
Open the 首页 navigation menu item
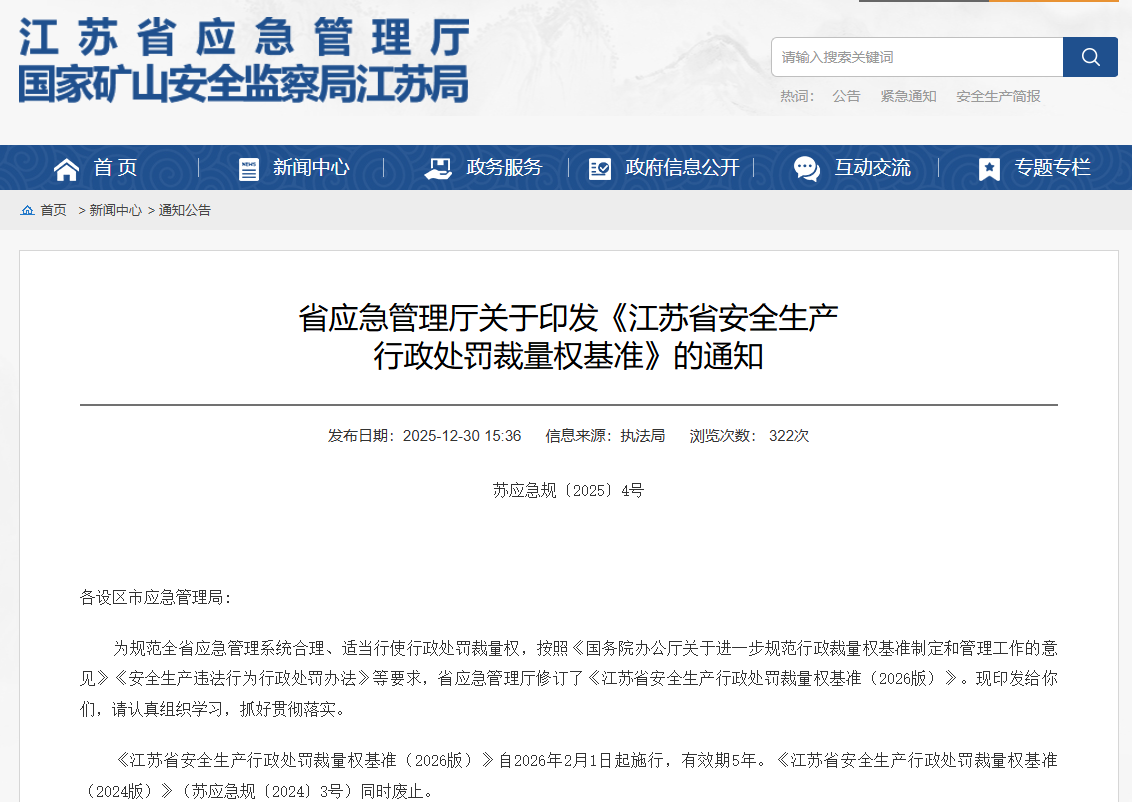(115, 168)
